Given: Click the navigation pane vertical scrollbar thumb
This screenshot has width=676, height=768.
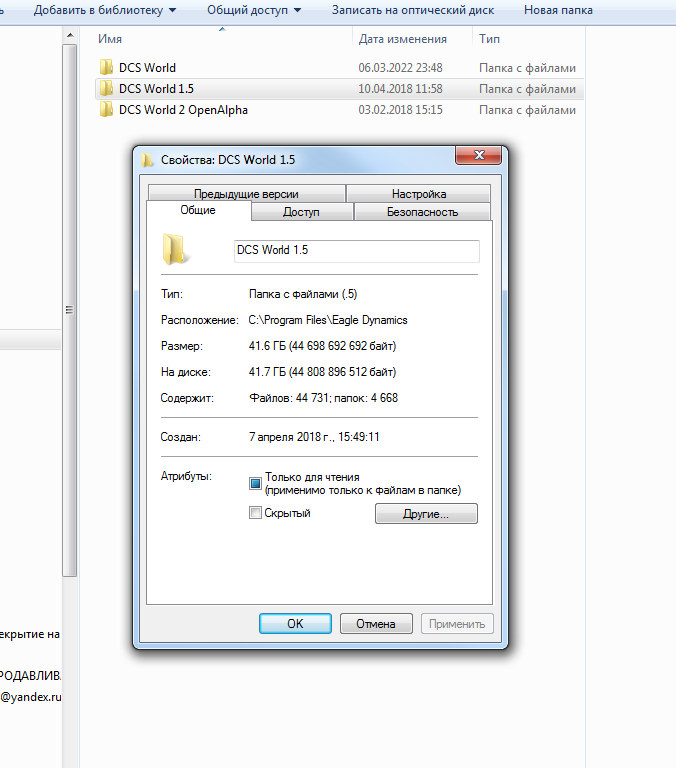Looking at the screenshot, I should click(70, 310).
